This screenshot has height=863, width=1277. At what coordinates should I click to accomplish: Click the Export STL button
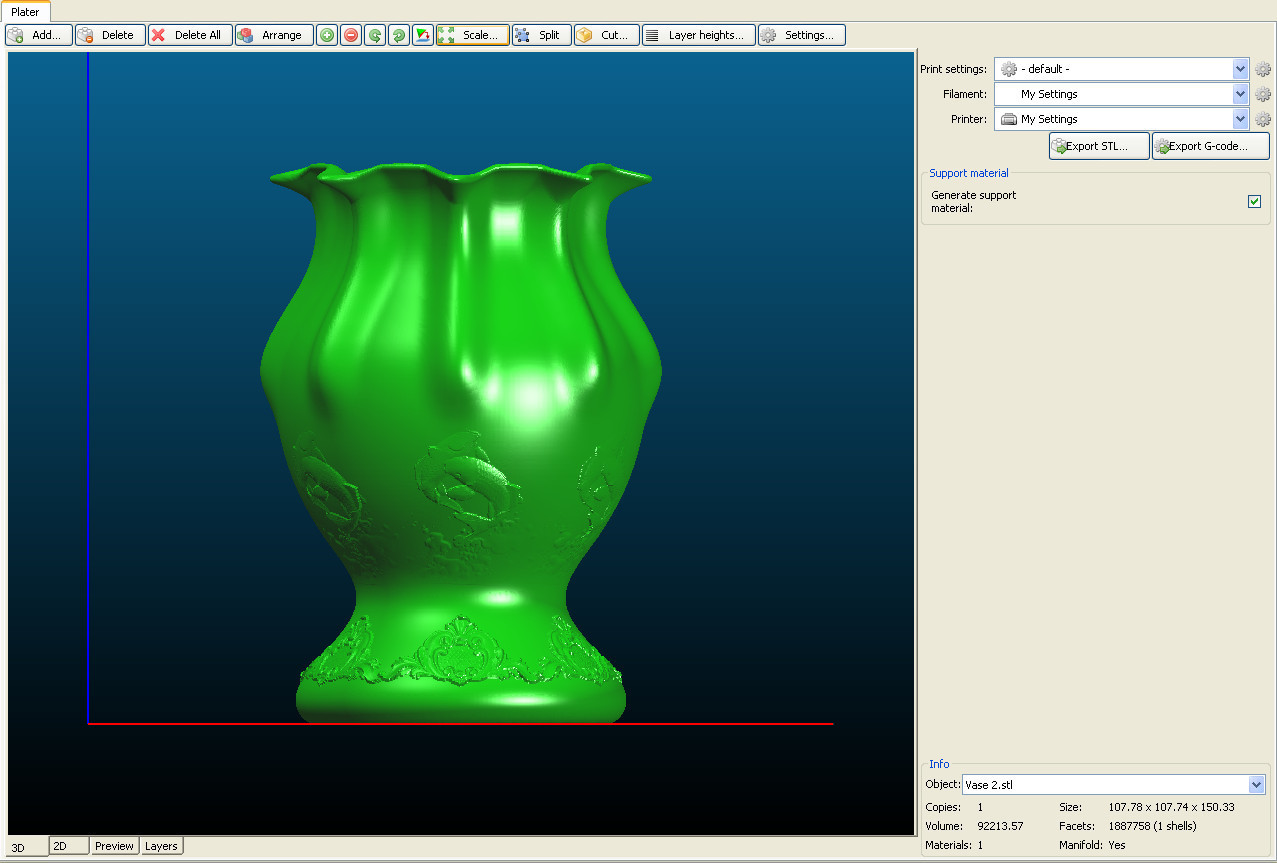tap(1098, 146)
